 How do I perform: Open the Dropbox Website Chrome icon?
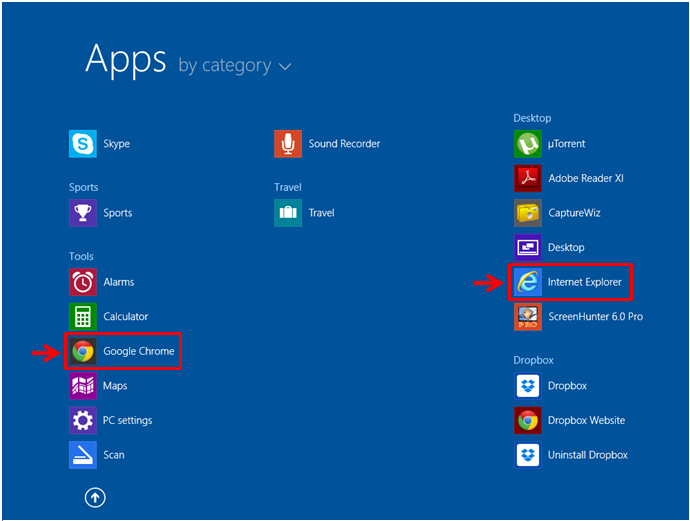(x=528, y=420)
